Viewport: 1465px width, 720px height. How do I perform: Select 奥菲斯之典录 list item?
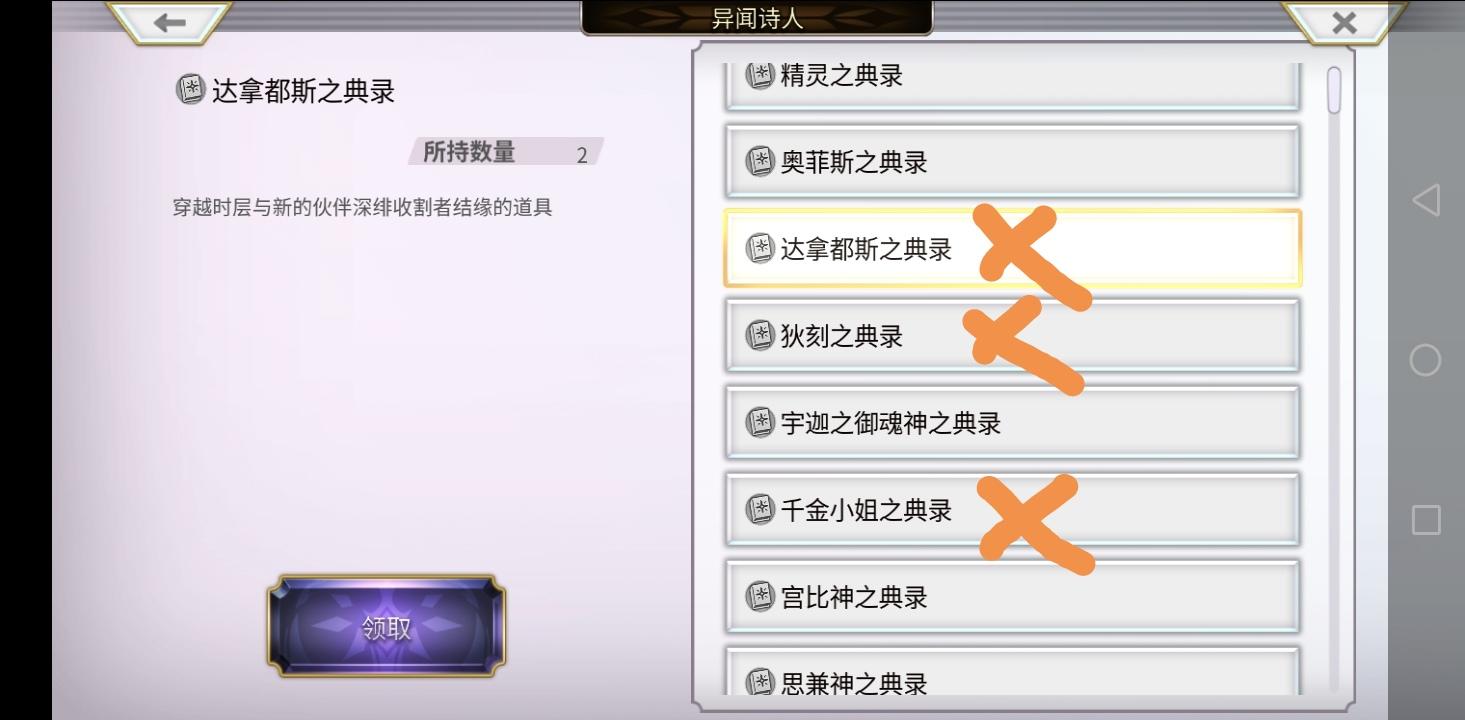point(1012,161)
